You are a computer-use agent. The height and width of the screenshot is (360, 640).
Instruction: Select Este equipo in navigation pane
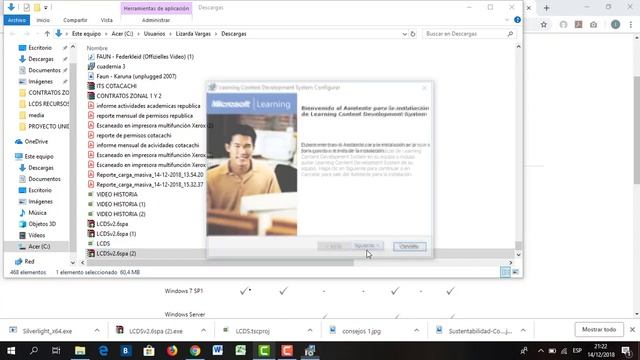point(38,156)
